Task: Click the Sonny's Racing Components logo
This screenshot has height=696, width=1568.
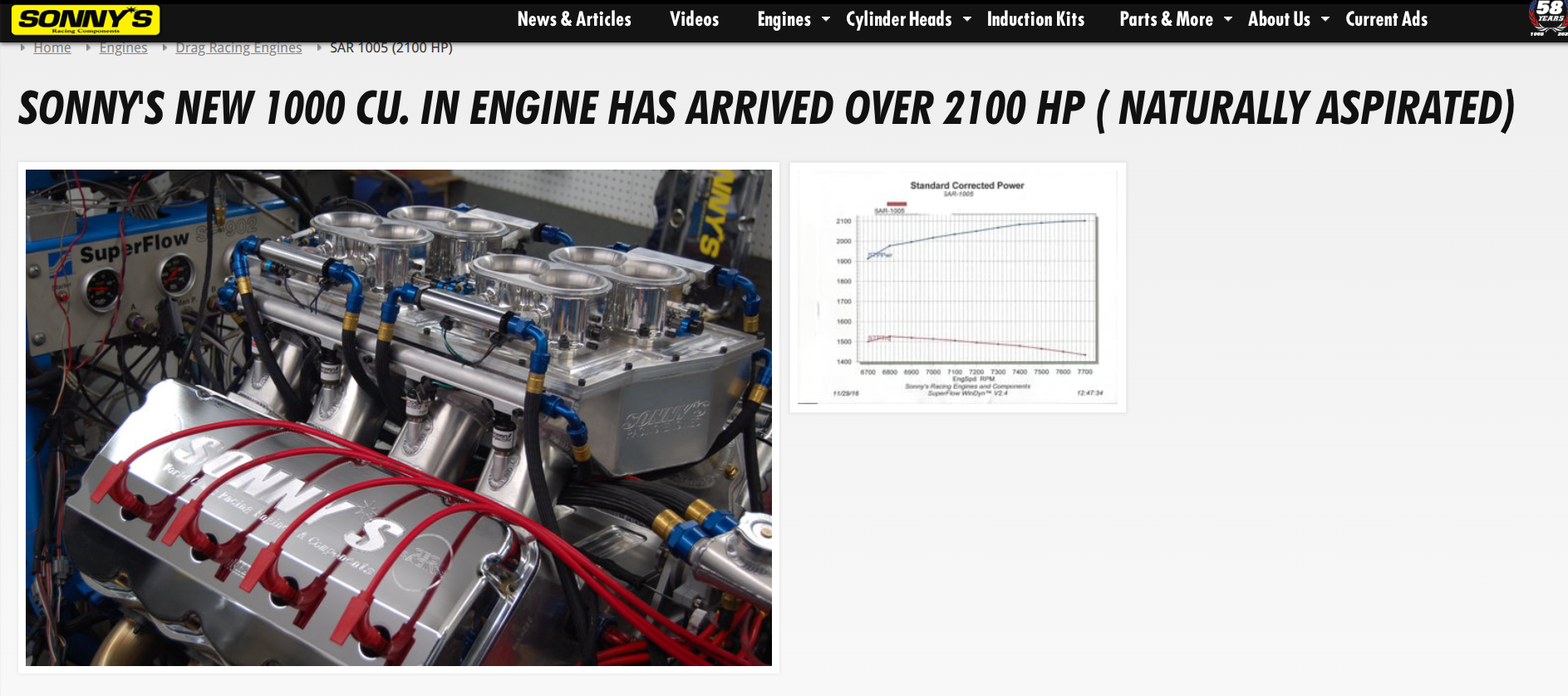Action: coord(86,20)
